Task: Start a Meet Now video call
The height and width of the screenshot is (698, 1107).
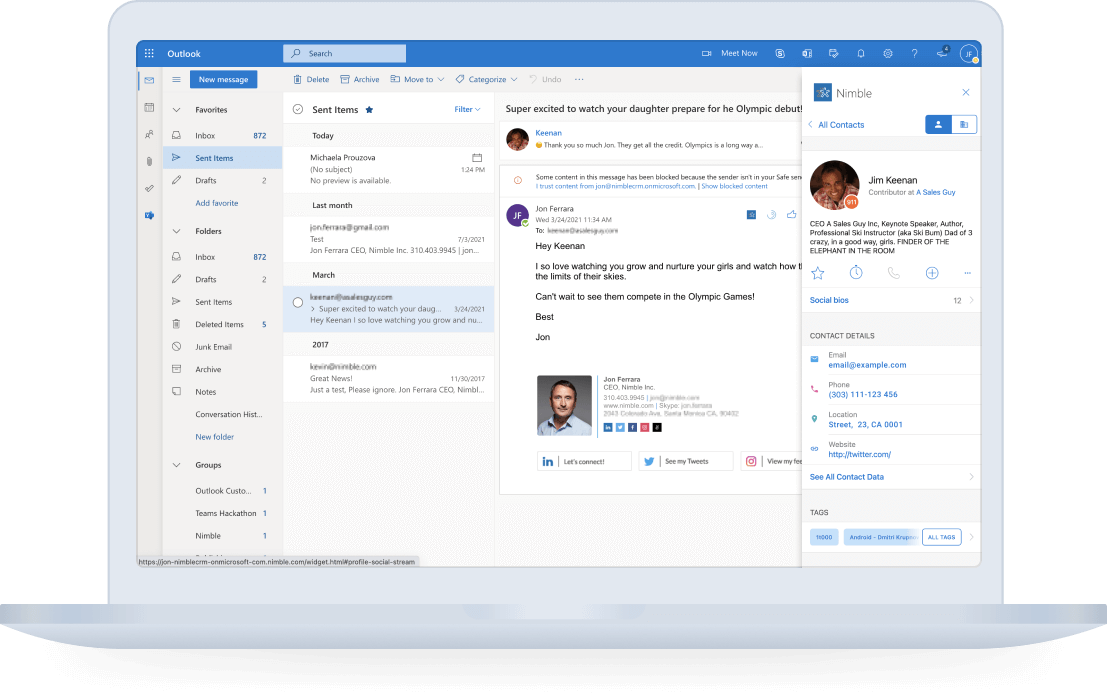Action: (730, 54)
